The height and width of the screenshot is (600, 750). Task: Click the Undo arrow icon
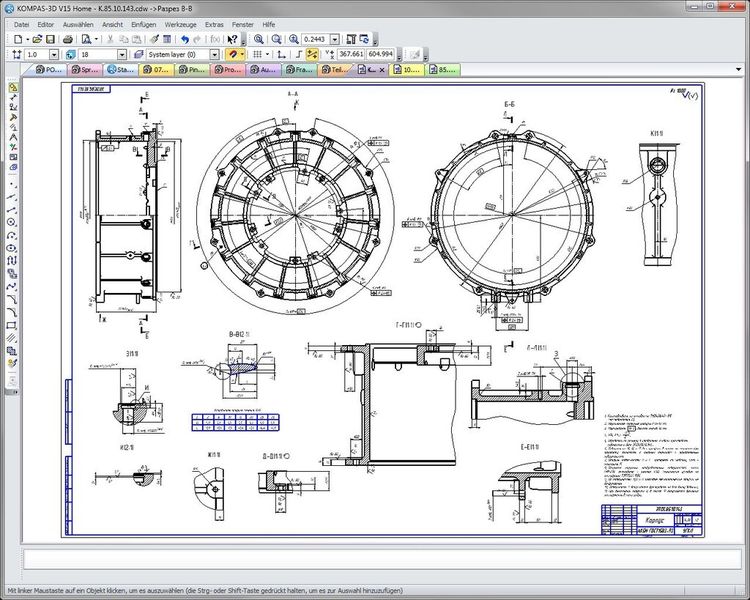[184, 38]
